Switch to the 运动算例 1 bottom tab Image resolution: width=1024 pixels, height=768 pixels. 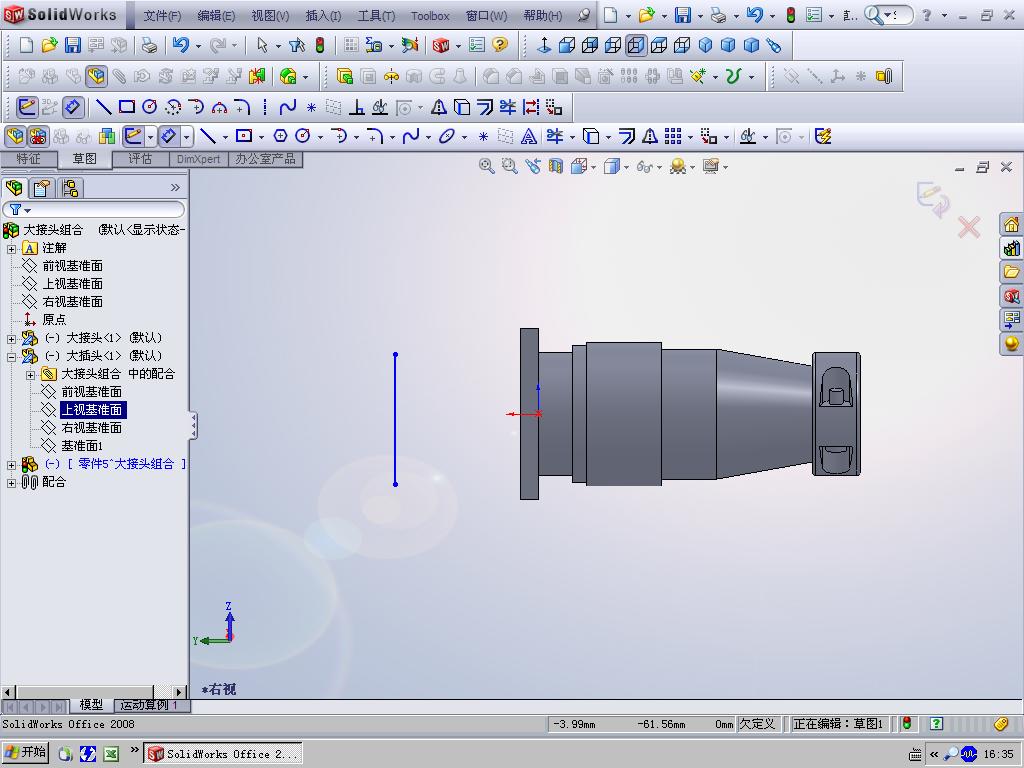click(150, 705)
